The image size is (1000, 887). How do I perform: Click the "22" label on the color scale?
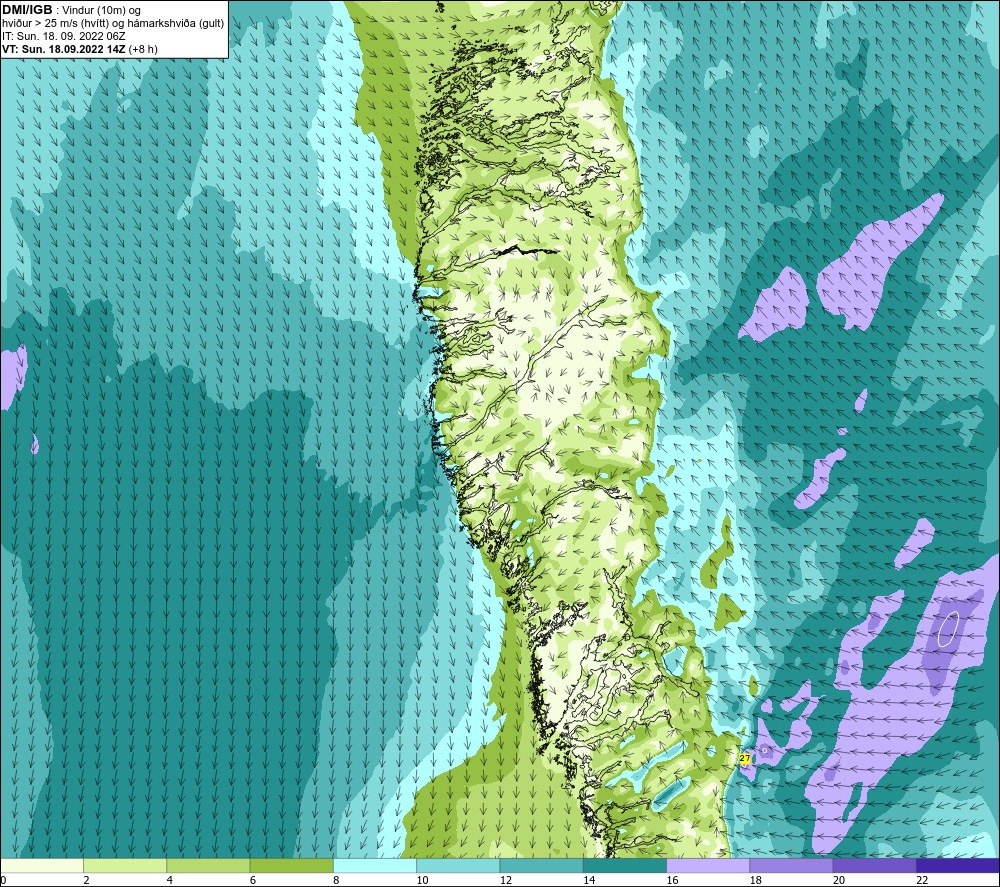click(x=922, y=880)
